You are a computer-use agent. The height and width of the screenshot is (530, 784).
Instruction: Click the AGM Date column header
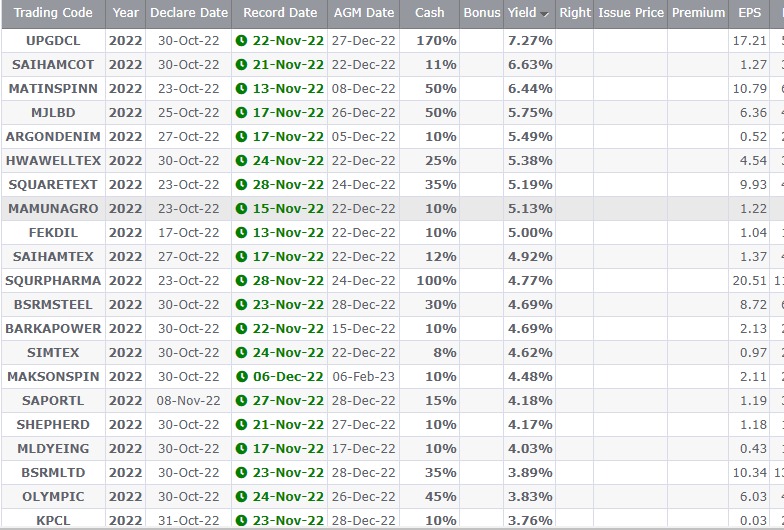[x=364, y=13]
